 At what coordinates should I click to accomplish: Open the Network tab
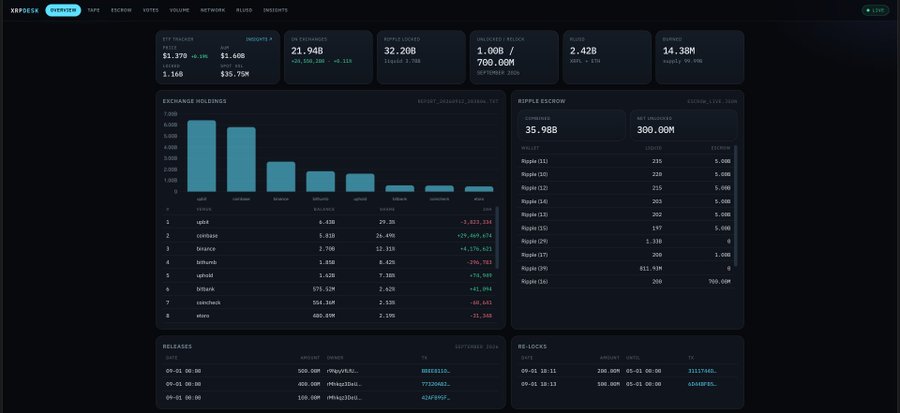(x=213, y=10)
